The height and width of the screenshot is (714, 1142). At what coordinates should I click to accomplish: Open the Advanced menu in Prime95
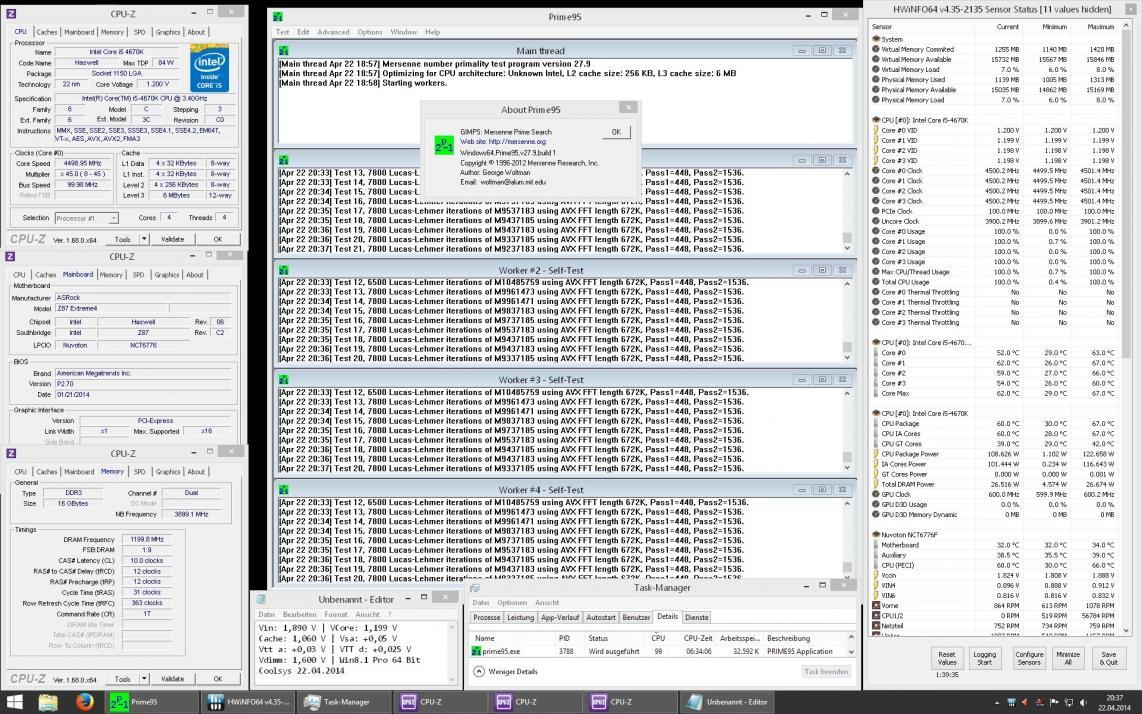[x=333, y=32]
